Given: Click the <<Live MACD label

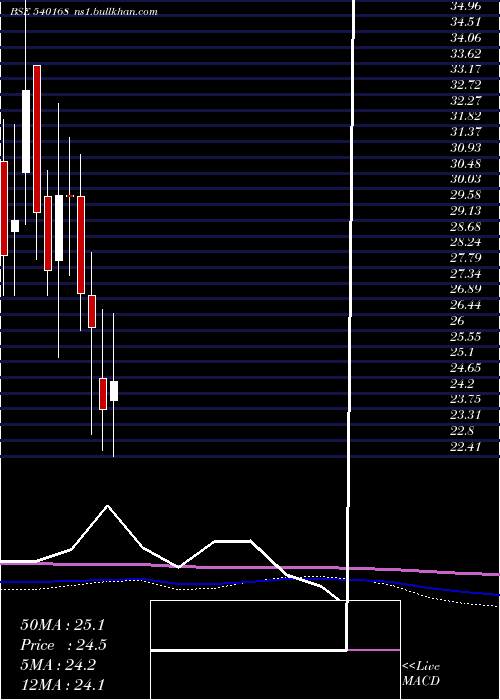Looking at the screenshot, I should click(421, 674).
